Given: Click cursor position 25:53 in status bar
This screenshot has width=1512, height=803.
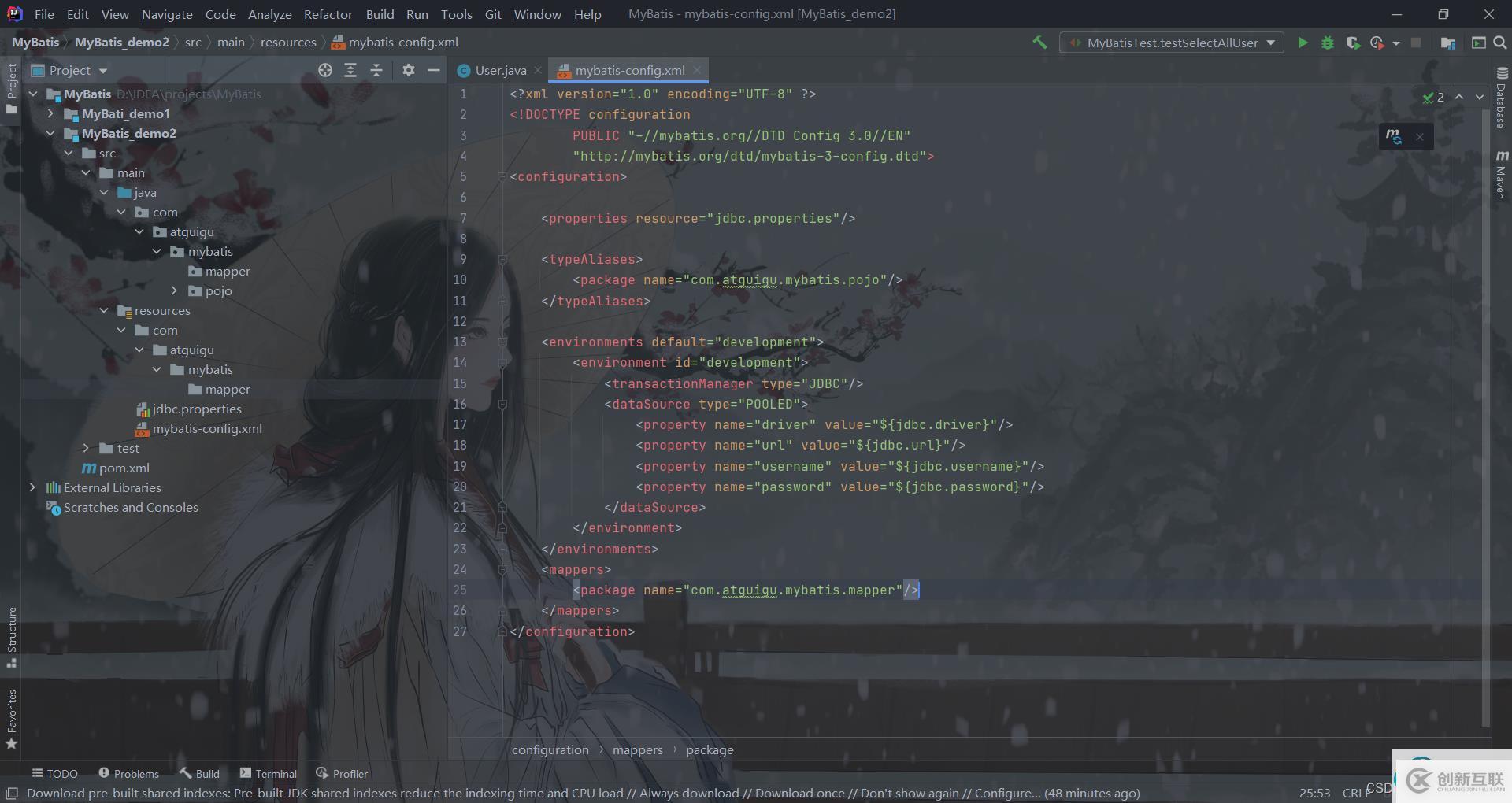Looking at the screenshot, I should (1314, 793).
